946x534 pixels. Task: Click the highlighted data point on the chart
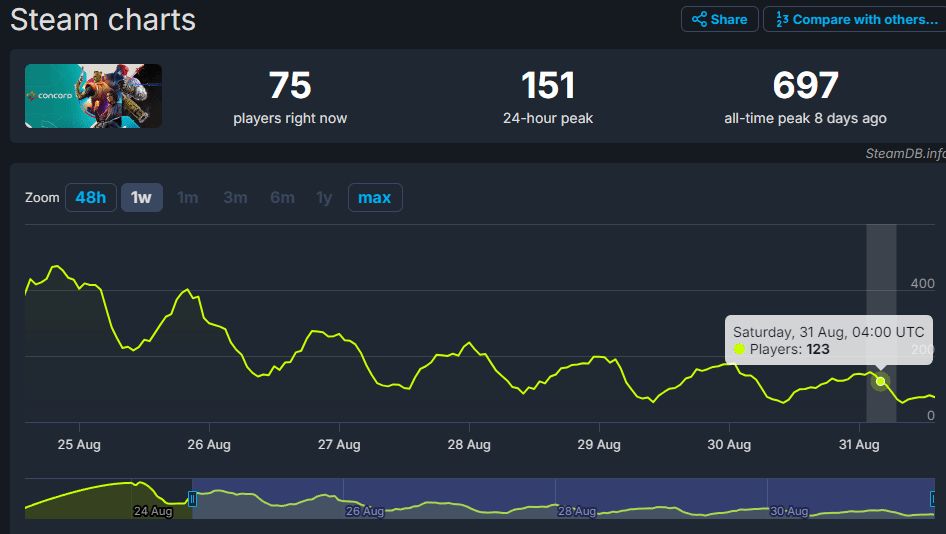pos(880,381)
